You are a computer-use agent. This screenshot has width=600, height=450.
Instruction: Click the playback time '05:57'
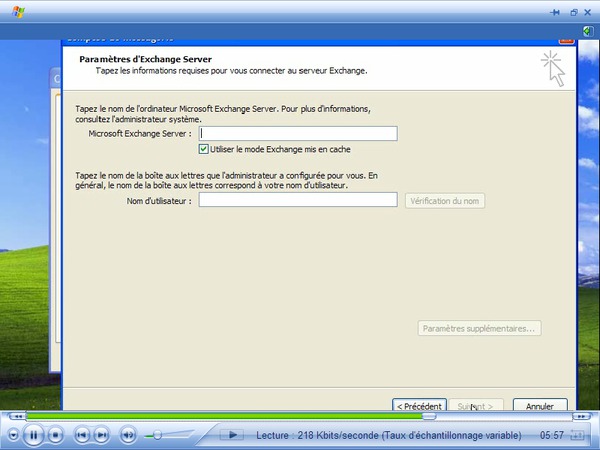pos(552,435)
